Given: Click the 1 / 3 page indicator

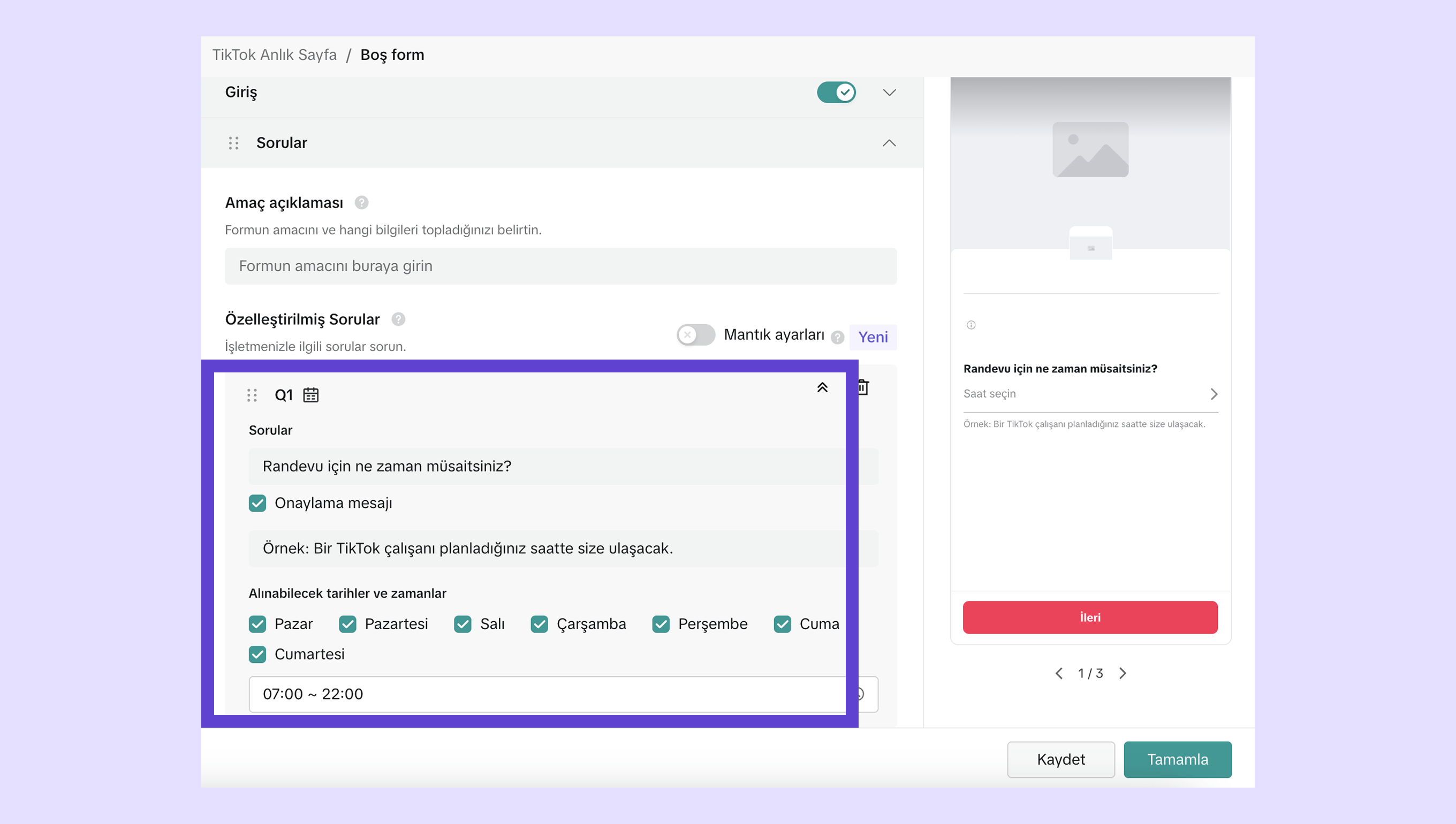Looking at the screenshot, I should [1090, 674].
